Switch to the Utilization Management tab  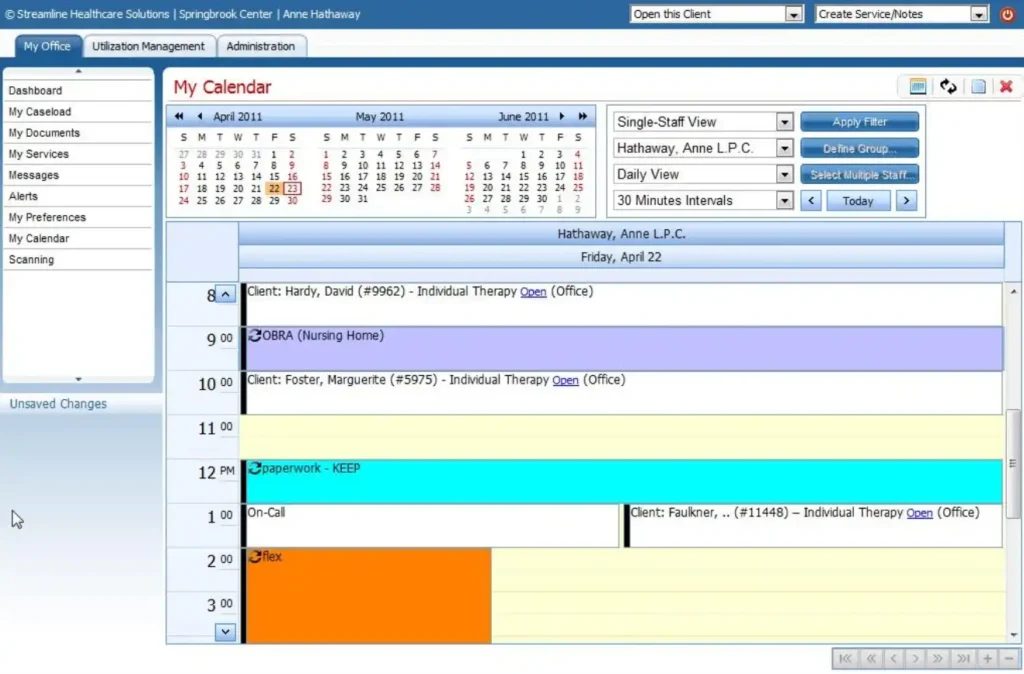(x=149, y=46)
